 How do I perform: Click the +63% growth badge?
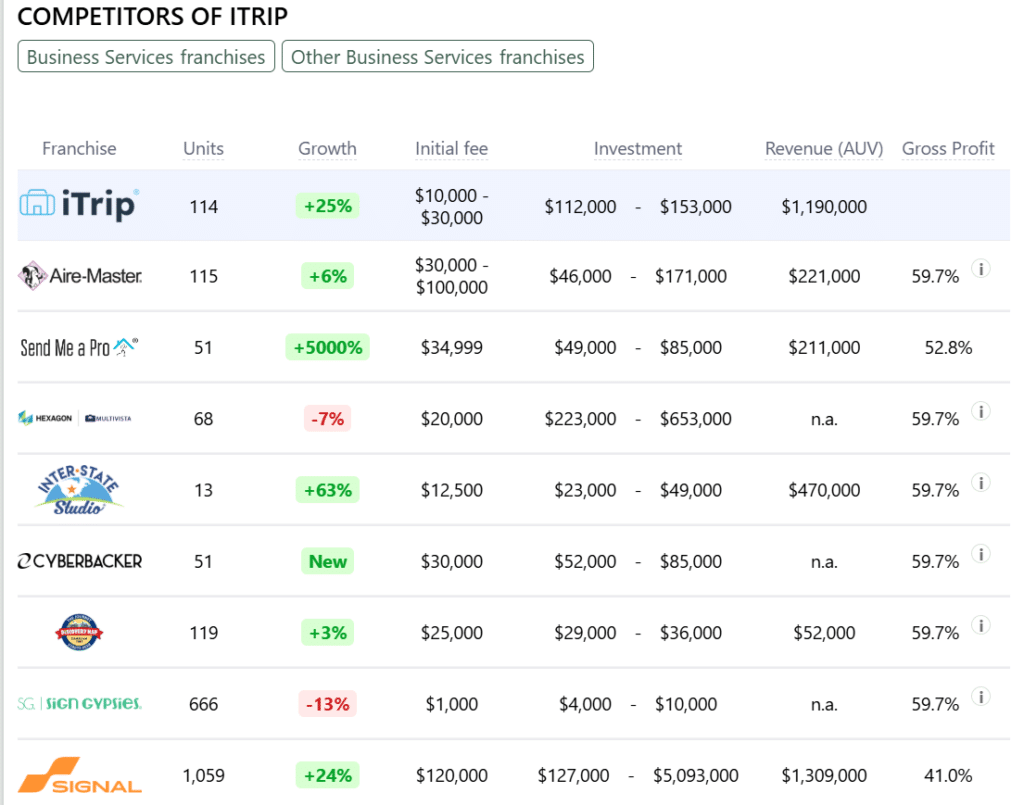coord(327,490)
